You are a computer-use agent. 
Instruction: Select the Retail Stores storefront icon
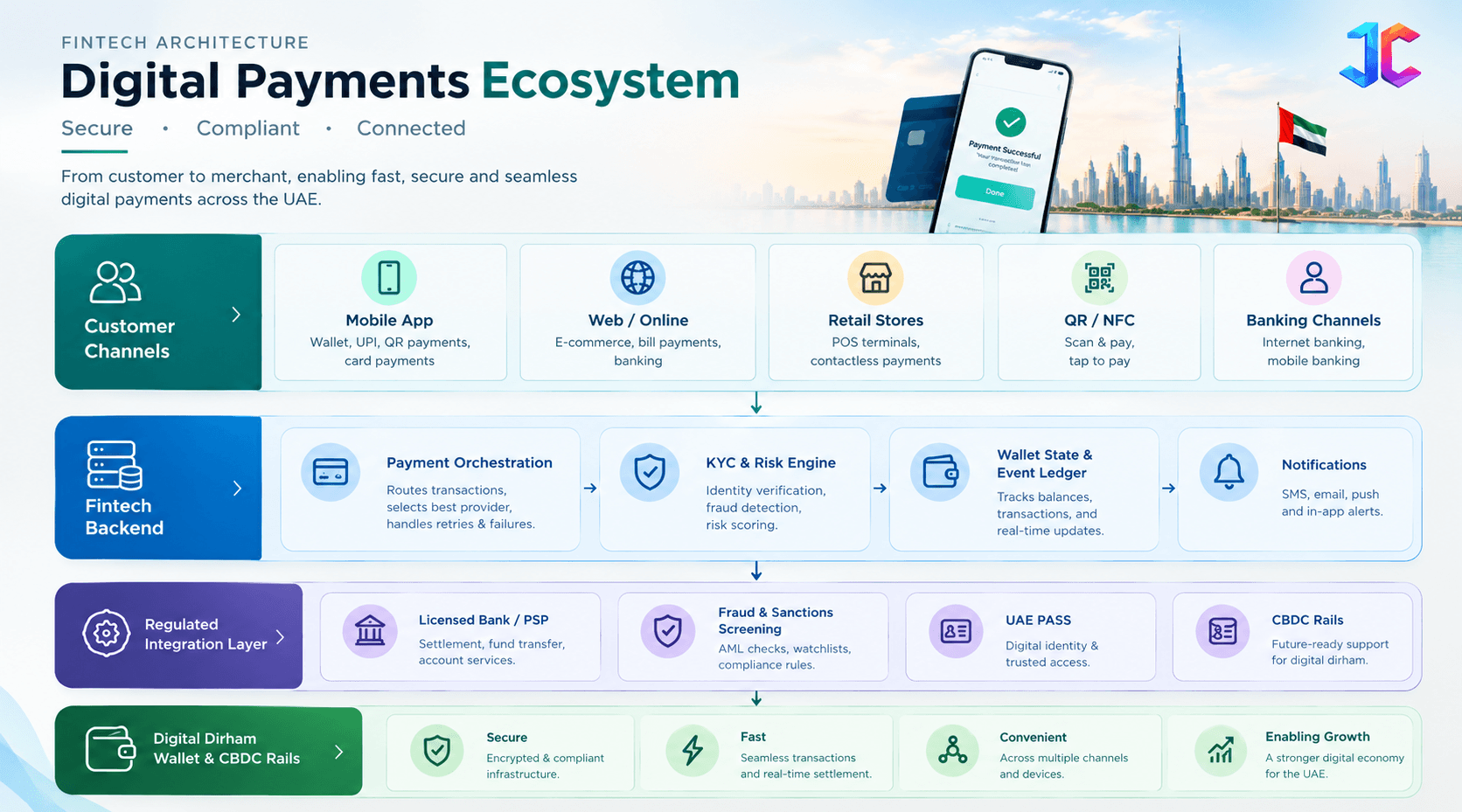click(875, 278)
